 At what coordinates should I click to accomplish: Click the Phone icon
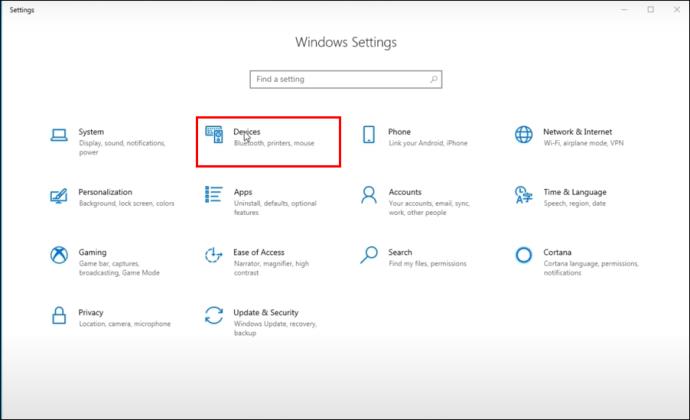(369, 135)
